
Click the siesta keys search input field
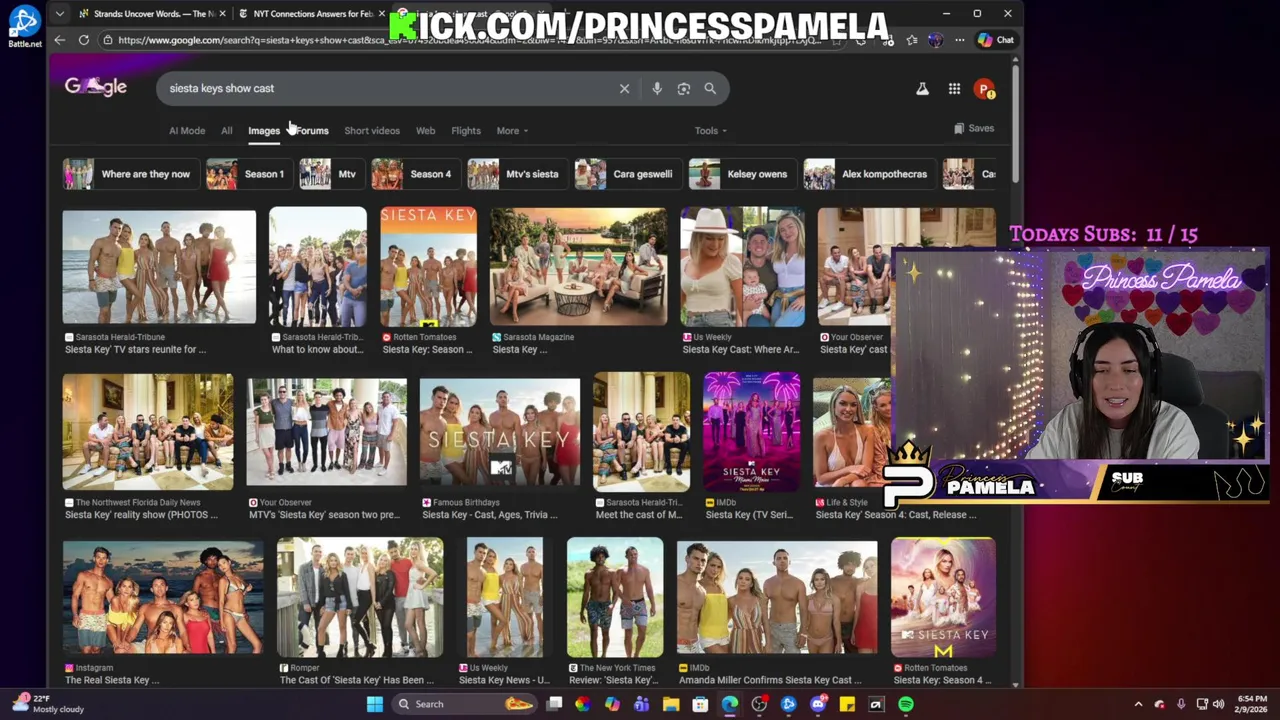(390, 89)
